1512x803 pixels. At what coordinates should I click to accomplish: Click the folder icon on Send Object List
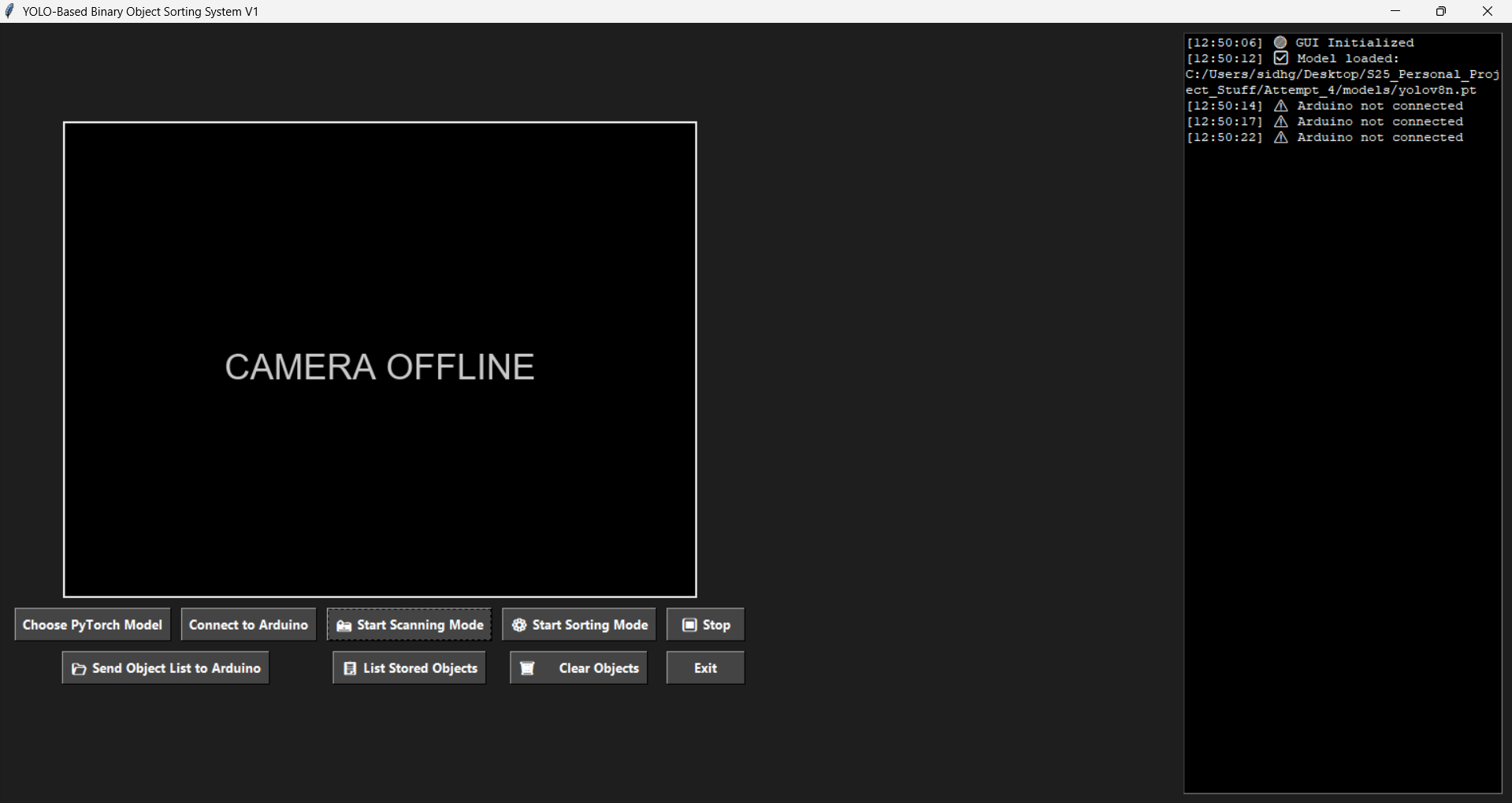point(79,669)
